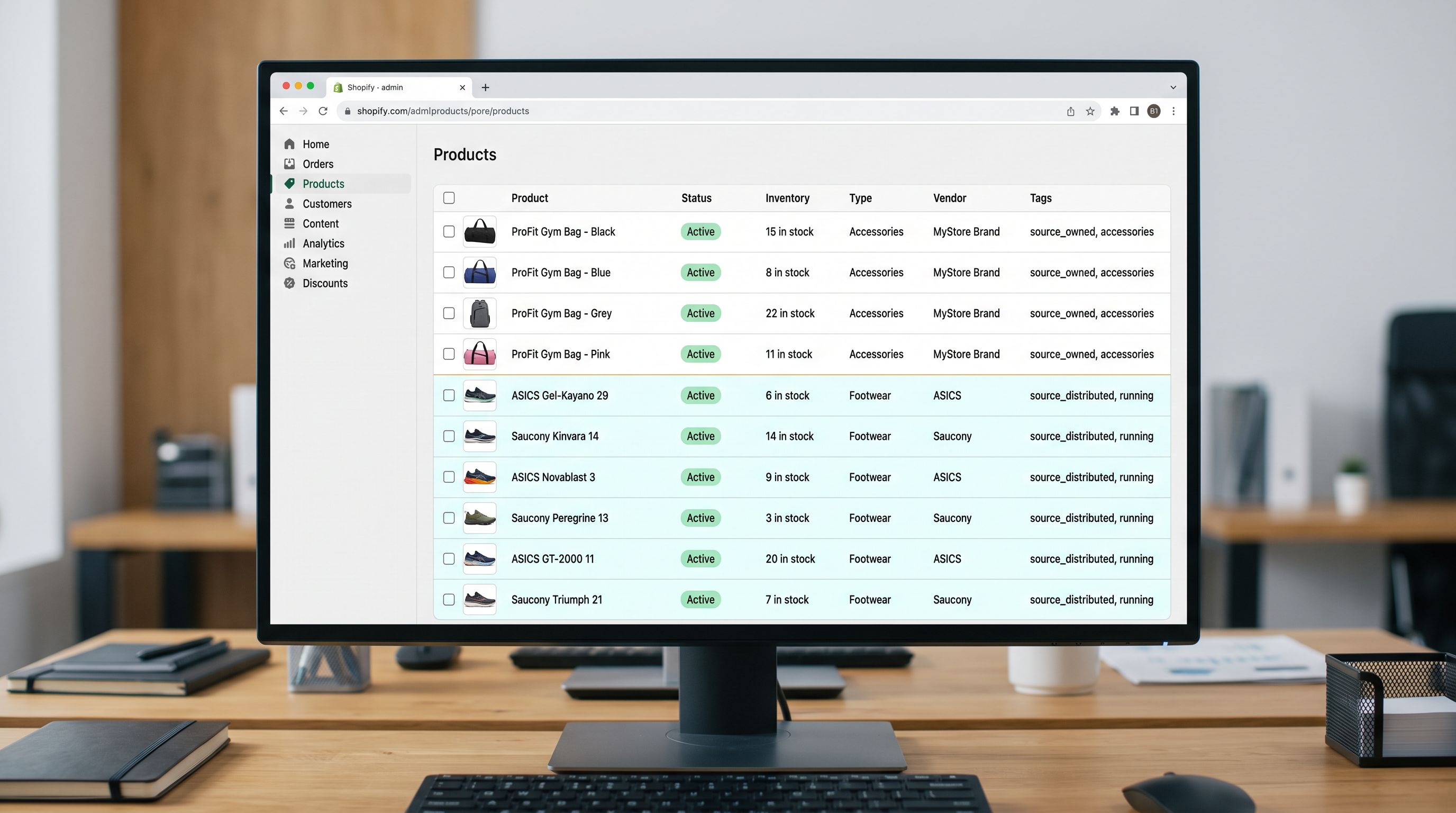Click the Status column header
This screenshot has height=813, width=1456.
click(696, 198)
